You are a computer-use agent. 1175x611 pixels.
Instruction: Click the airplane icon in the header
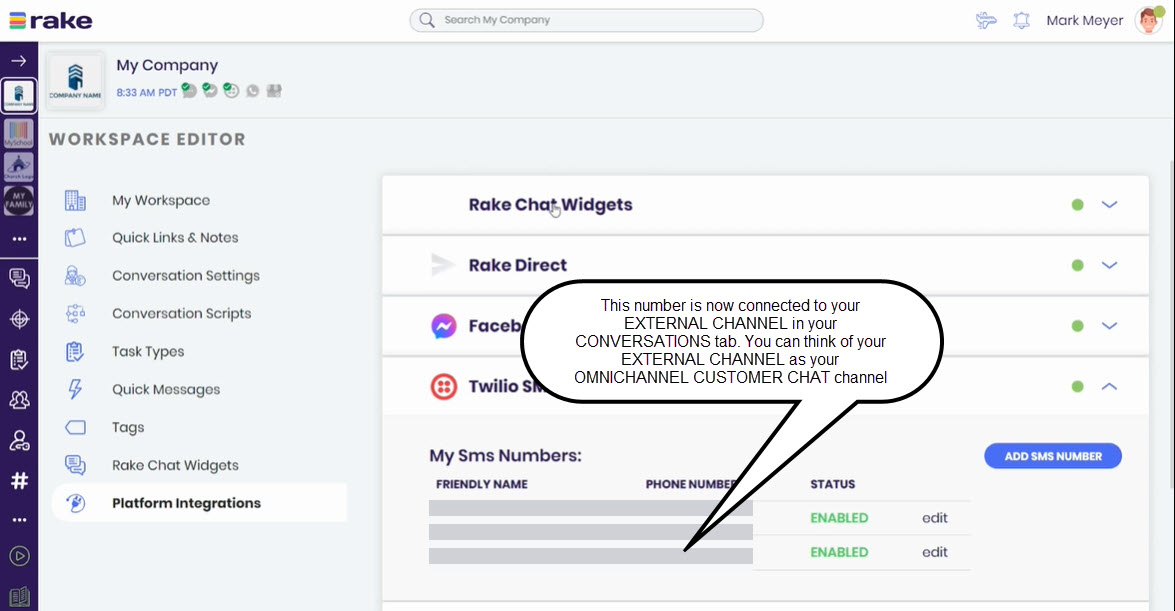986,20
